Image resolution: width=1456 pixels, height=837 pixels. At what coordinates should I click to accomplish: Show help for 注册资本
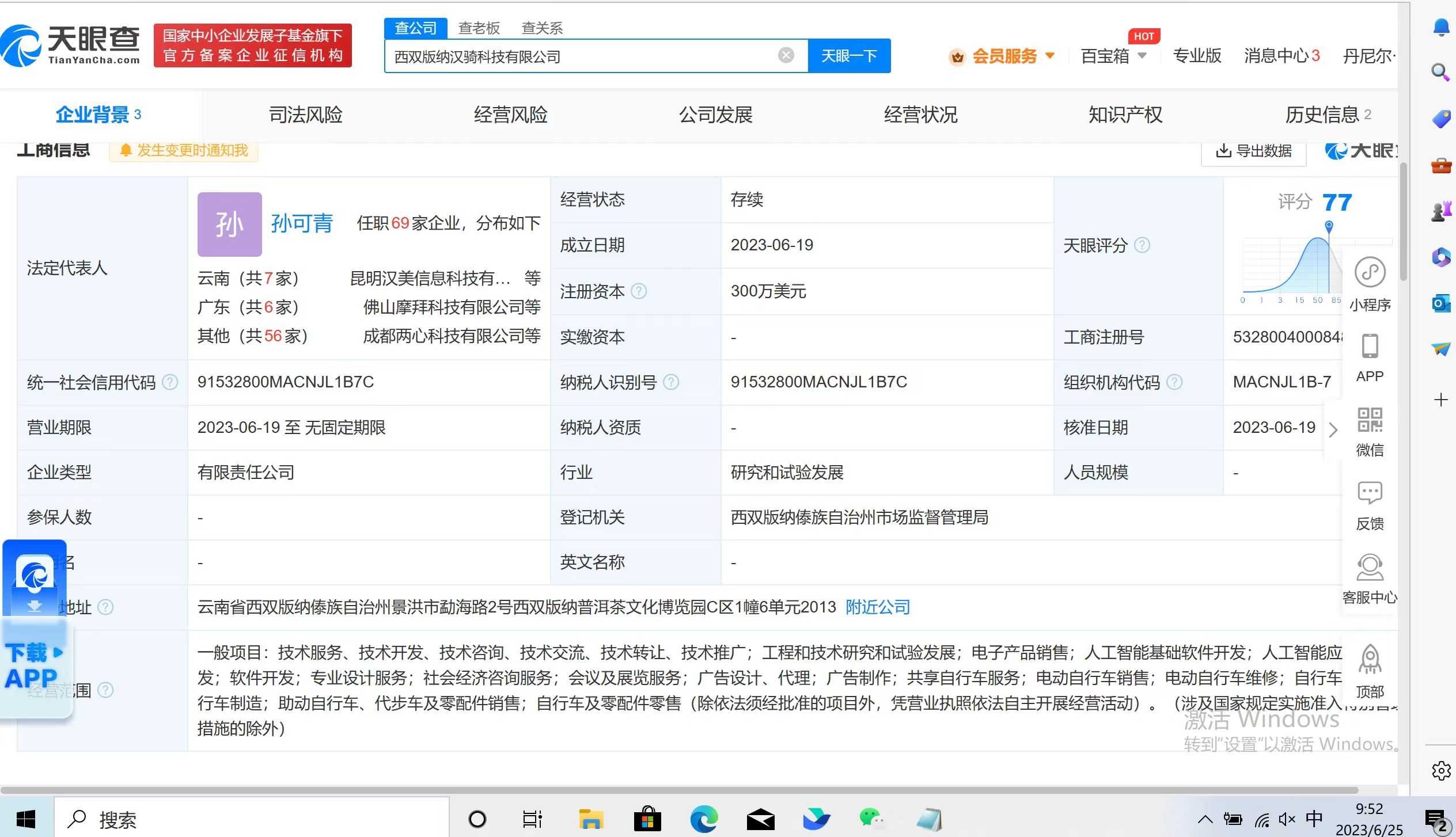tap(639, 291)
